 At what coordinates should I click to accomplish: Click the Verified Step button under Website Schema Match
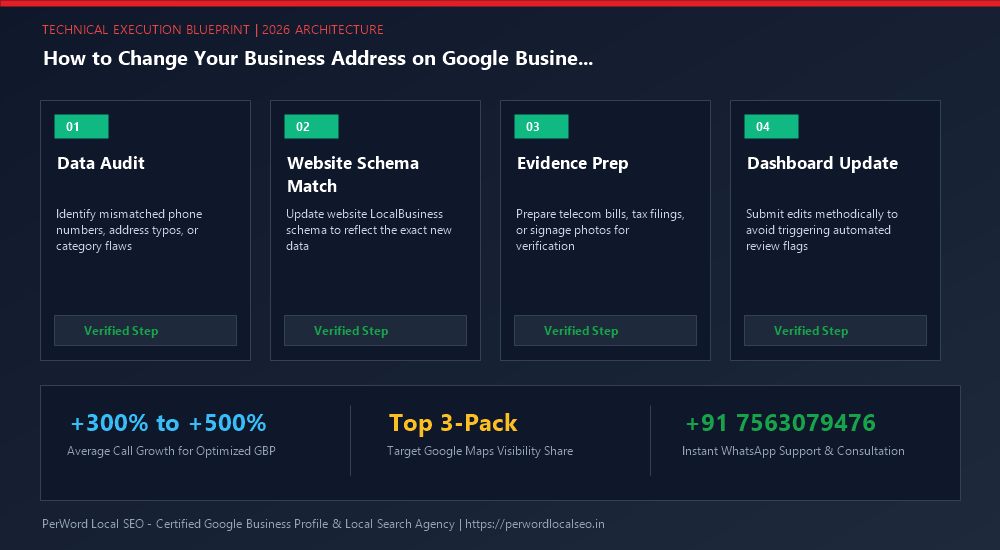375,331
